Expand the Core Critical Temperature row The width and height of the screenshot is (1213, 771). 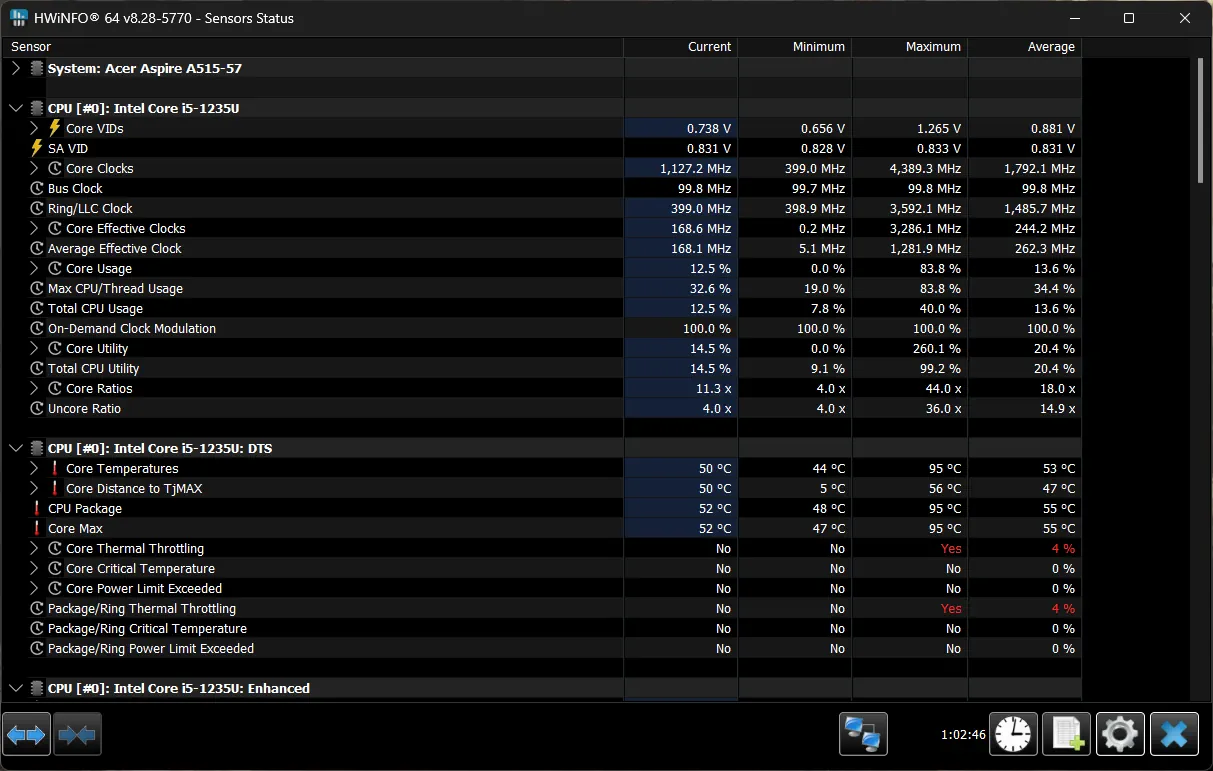pos(34,568)
